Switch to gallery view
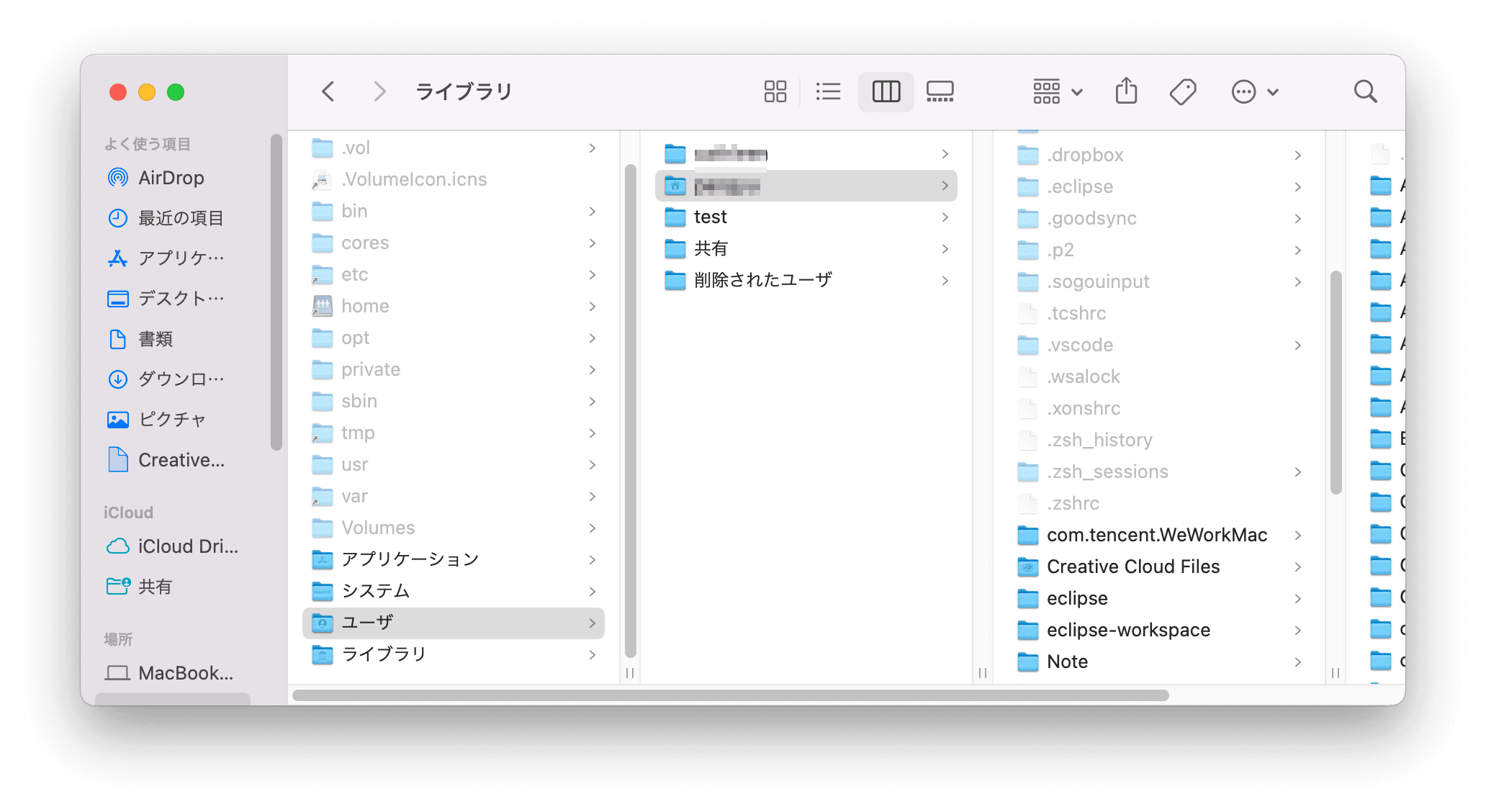Viewport: 1486px width, 812px height. (x=940, y=91)
